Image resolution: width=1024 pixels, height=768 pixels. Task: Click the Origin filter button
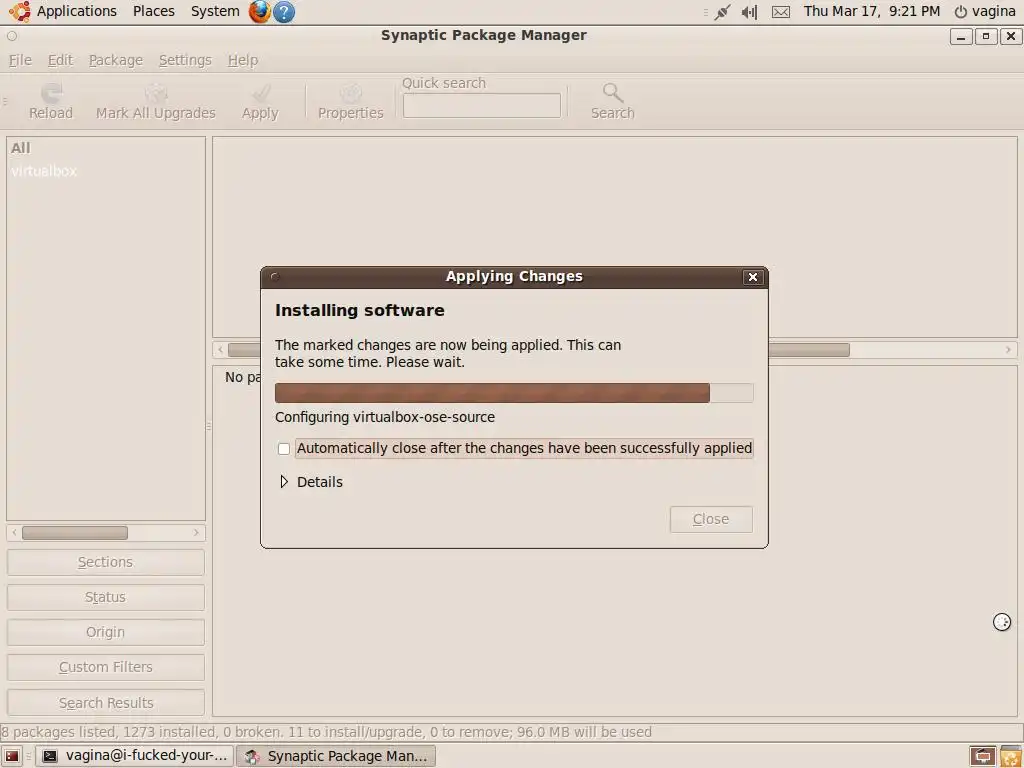(x=105, y=632)
